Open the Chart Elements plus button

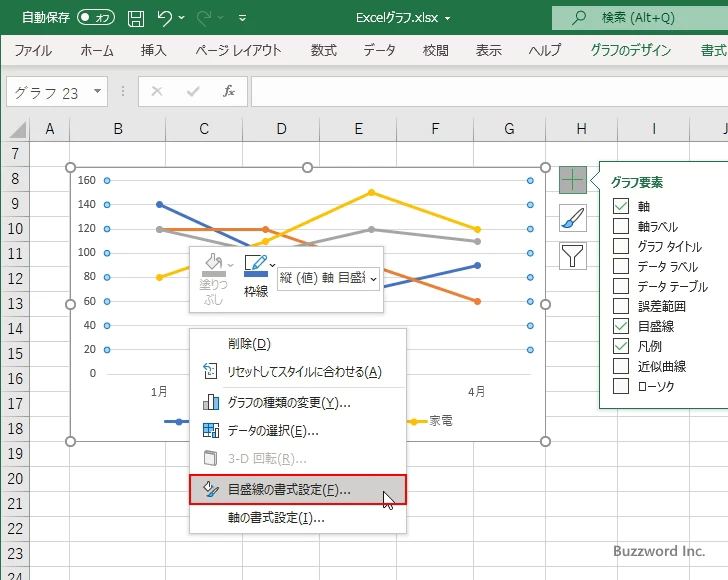(x=572, y=180)
